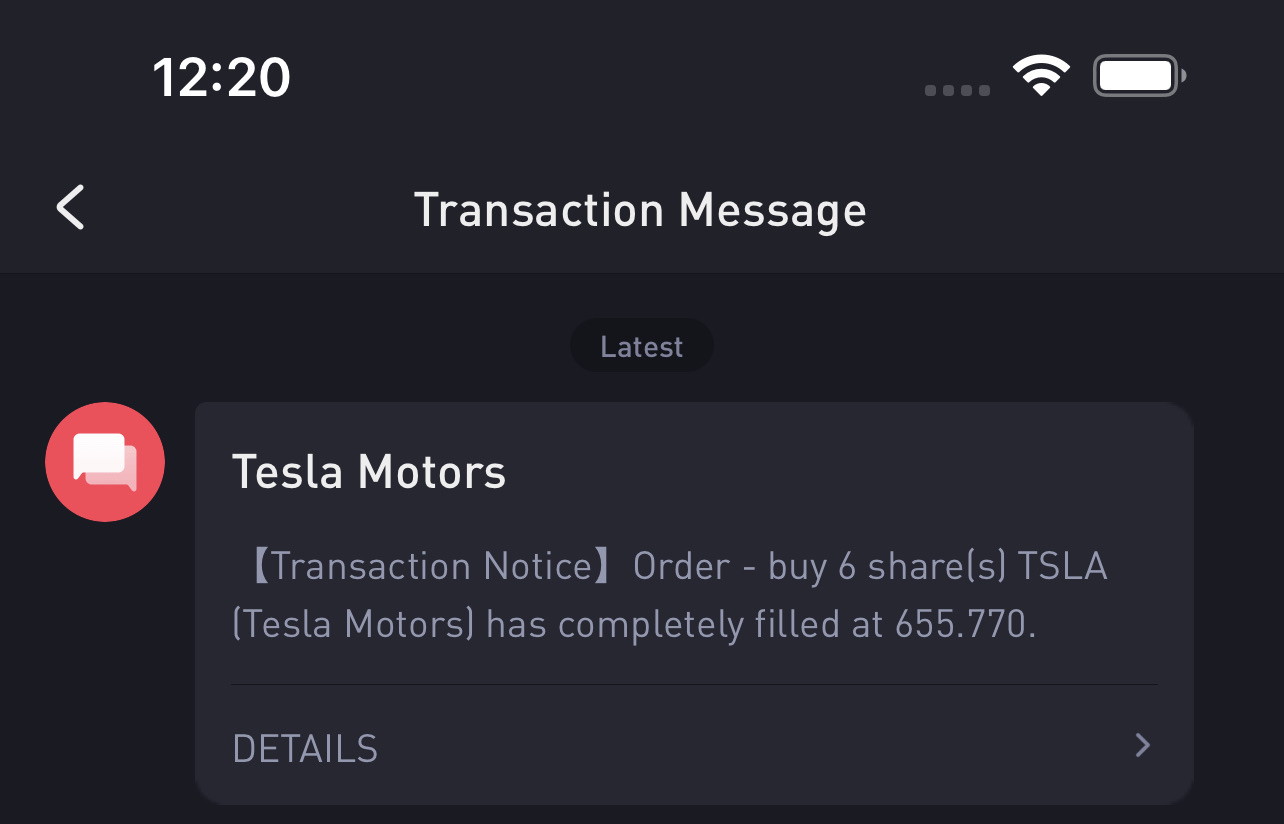1284x824 pixels.
Task: Open details via the right chevron arrow
Action: (x=1143, y=745)
